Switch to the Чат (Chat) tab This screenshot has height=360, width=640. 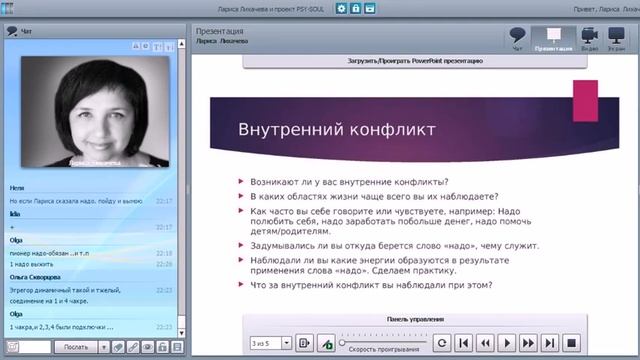point(517,39)
